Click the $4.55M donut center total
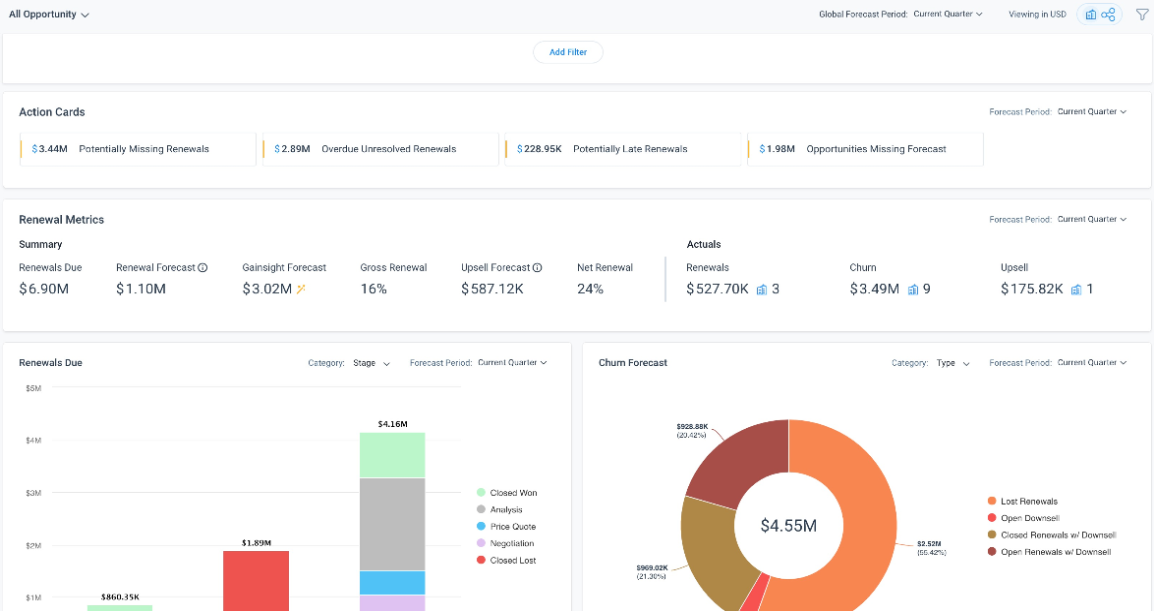This screenshot has width=1154, height=611. (x=788, y=526)
